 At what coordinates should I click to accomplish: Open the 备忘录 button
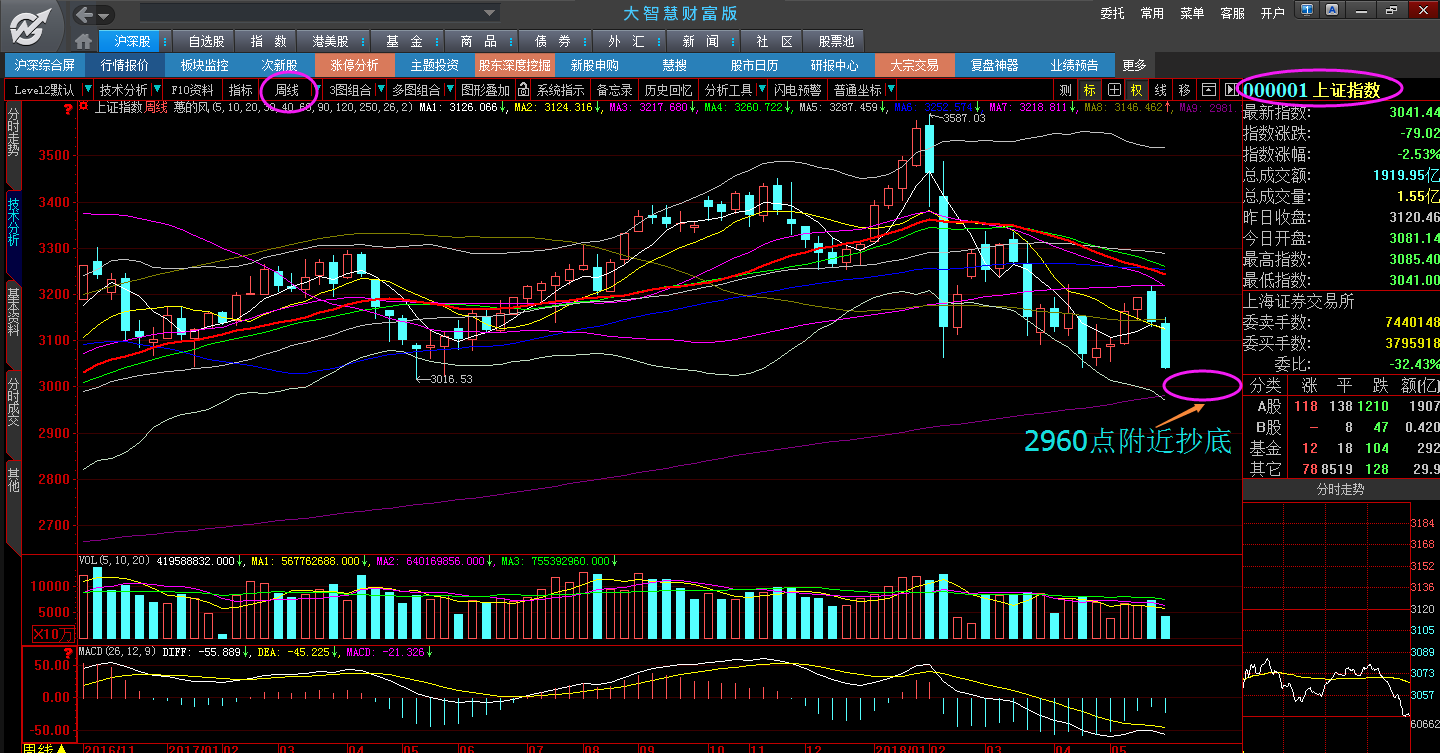click(x=615, y=90)
